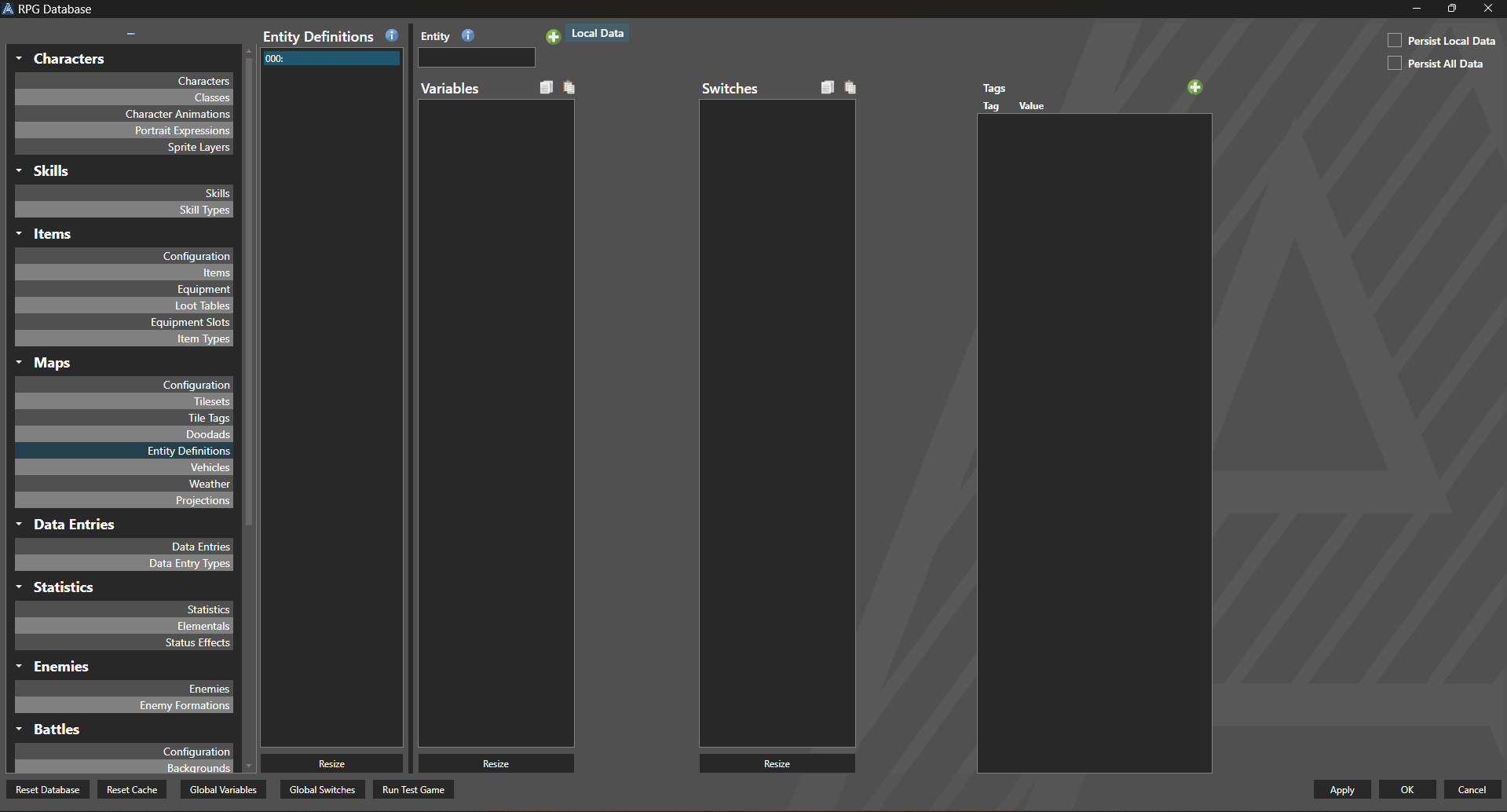
Task: Paste into Switches using clipboard icon
Action: [850, 88]
